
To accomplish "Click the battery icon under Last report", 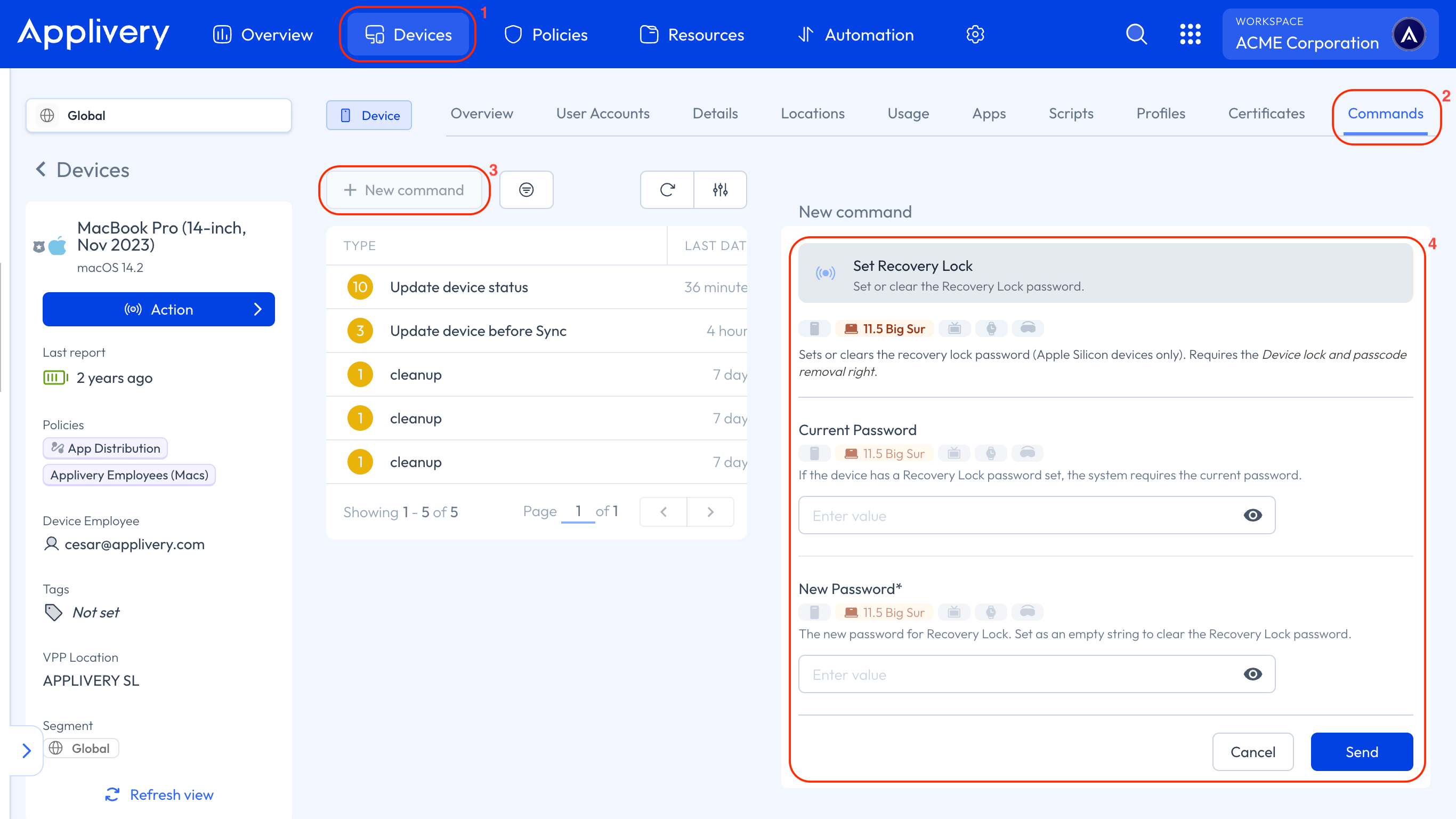I will click(x=55, y=378).
